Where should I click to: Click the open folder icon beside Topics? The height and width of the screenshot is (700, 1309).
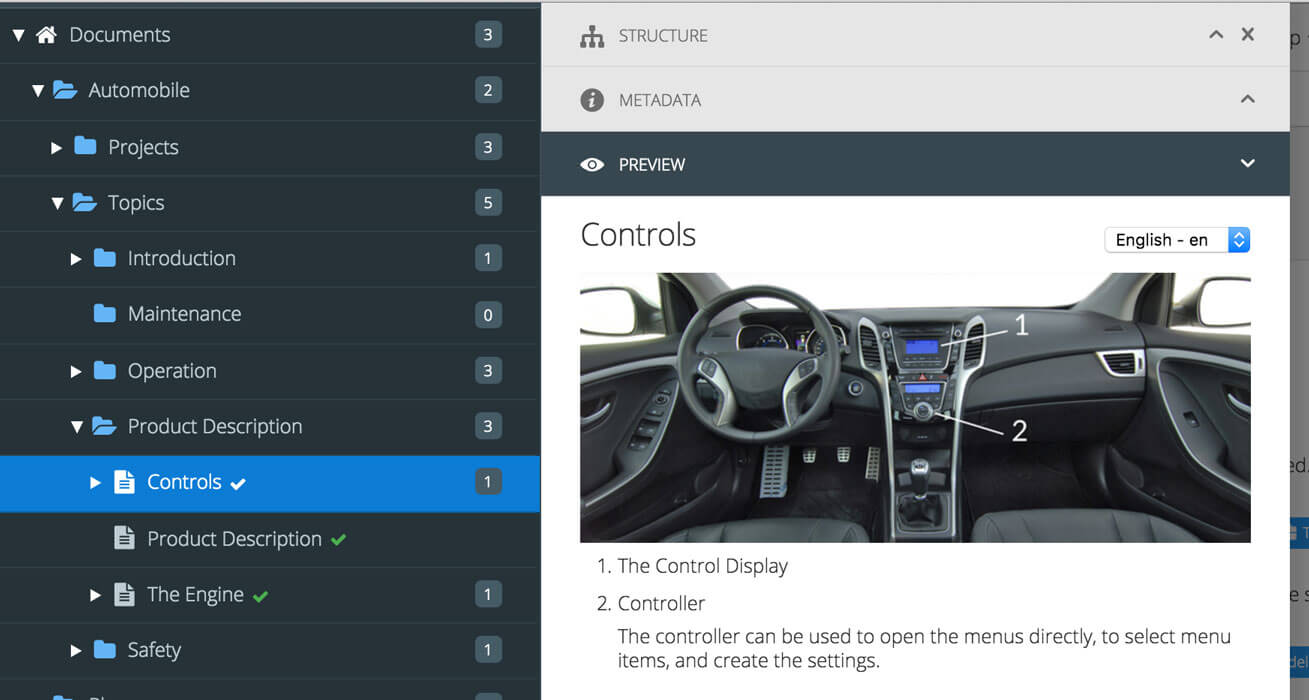tap(85, 202)
